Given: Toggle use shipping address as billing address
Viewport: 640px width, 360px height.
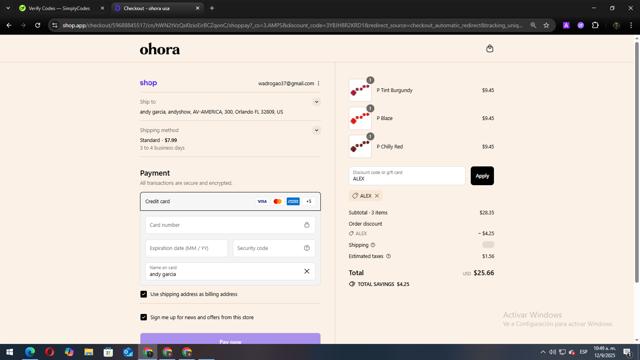Looking at the screenshot, I should point(144,294).
